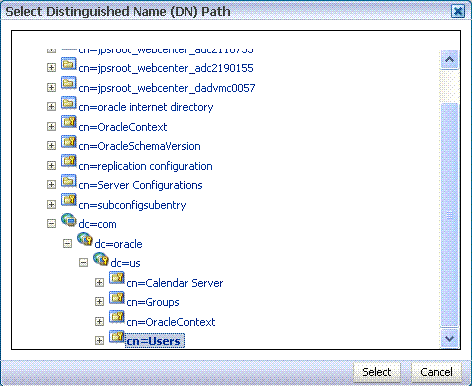Collapse the dc=oracle node
This screenshot has height=386, width=472.
tap(67, 244)
